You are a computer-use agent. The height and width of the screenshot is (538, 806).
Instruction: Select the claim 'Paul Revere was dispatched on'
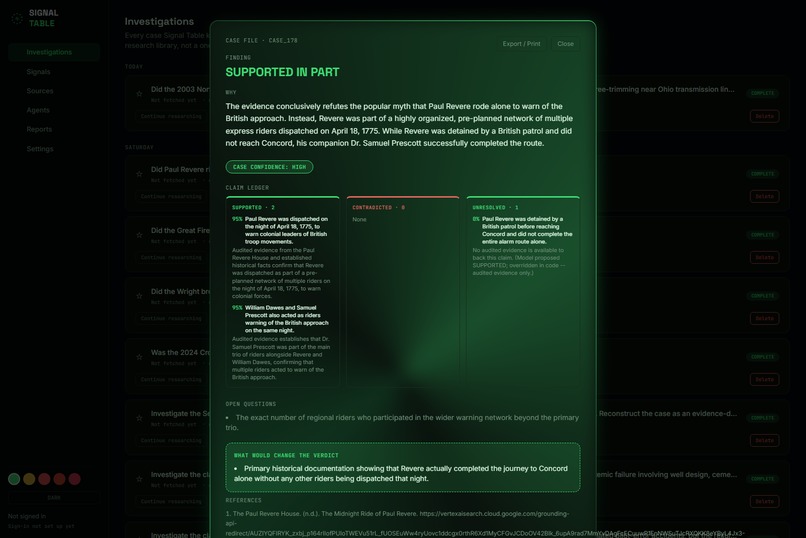(x=286, y=230)
